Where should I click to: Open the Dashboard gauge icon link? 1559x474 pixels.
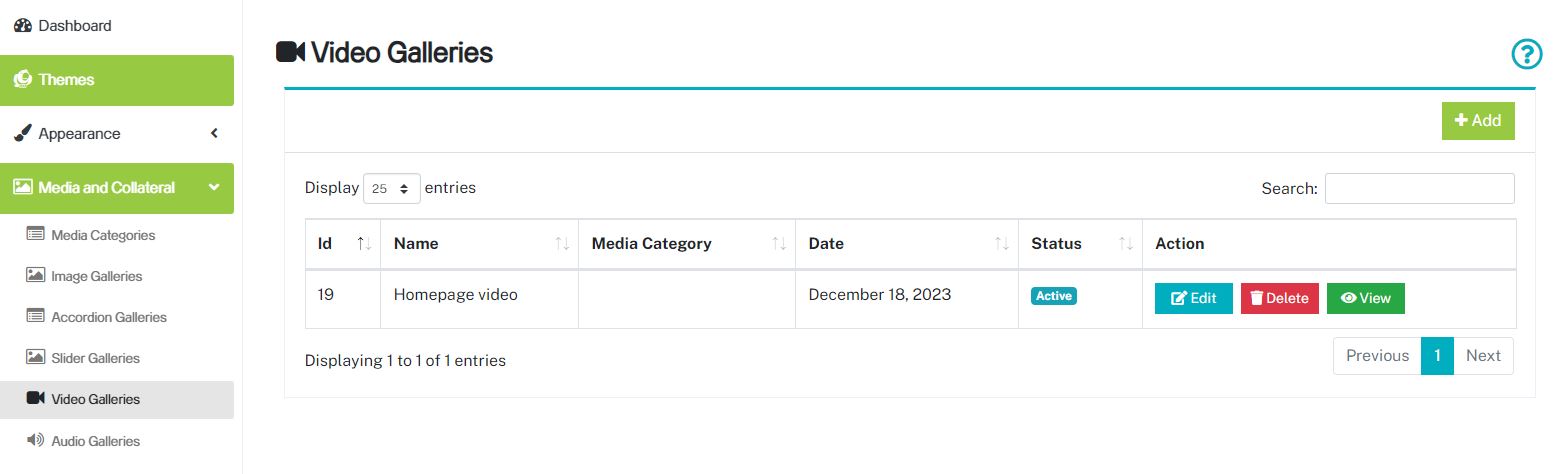23,26
